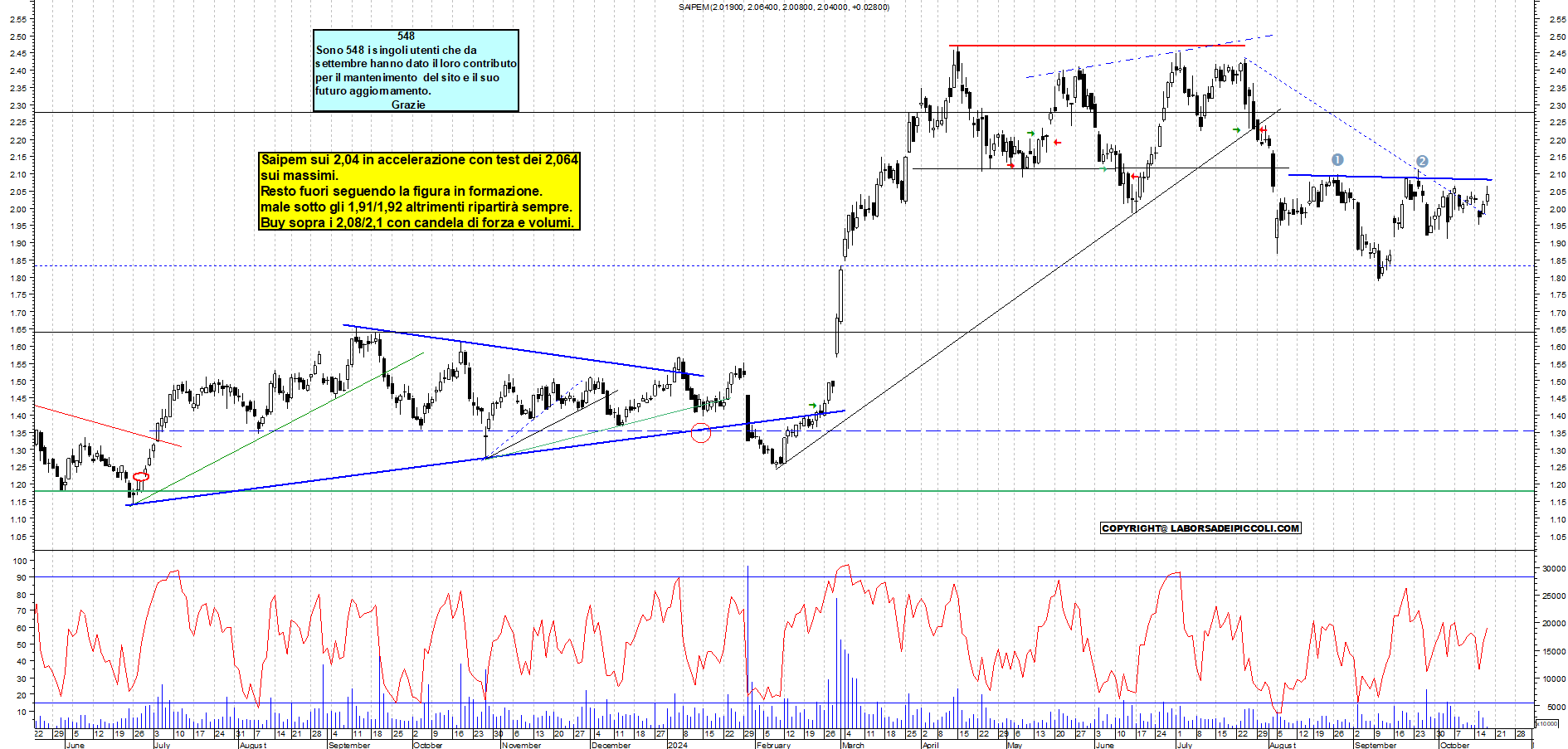
Task: Click the 'December' label on the time axis
Action: pos(611,745)
